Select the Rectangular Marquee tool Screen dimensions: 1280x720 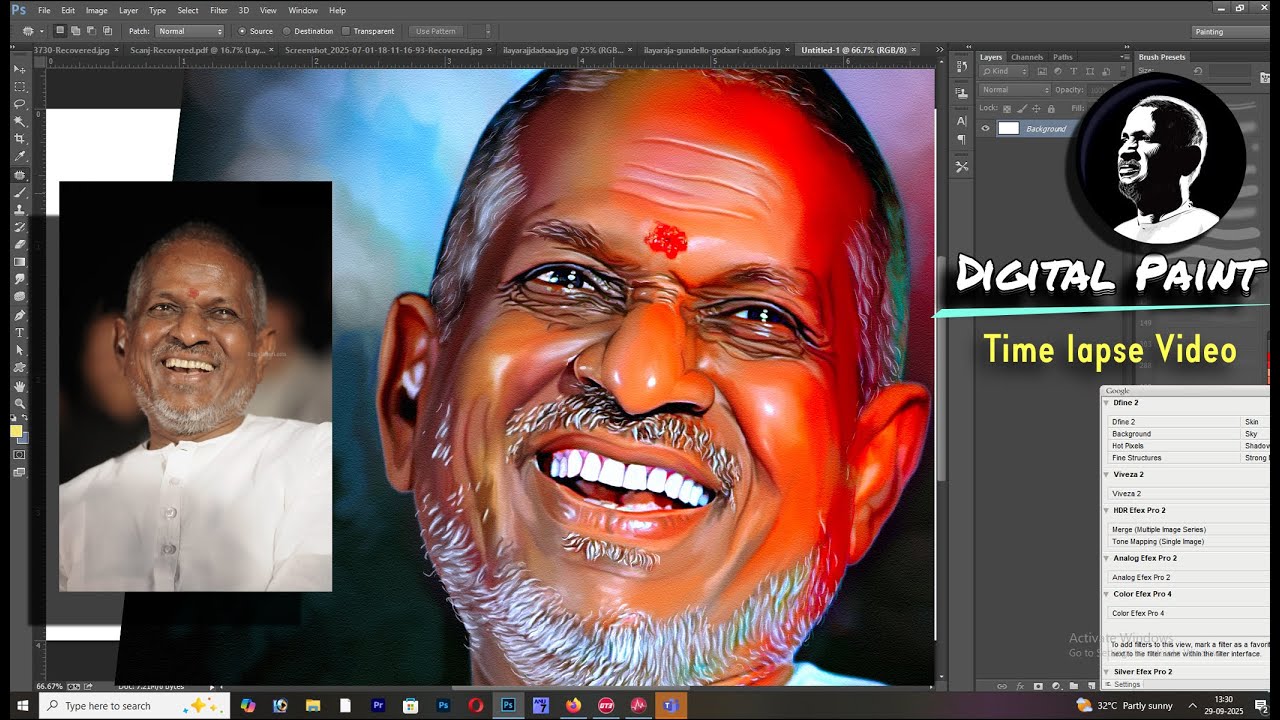pos(19,87)
